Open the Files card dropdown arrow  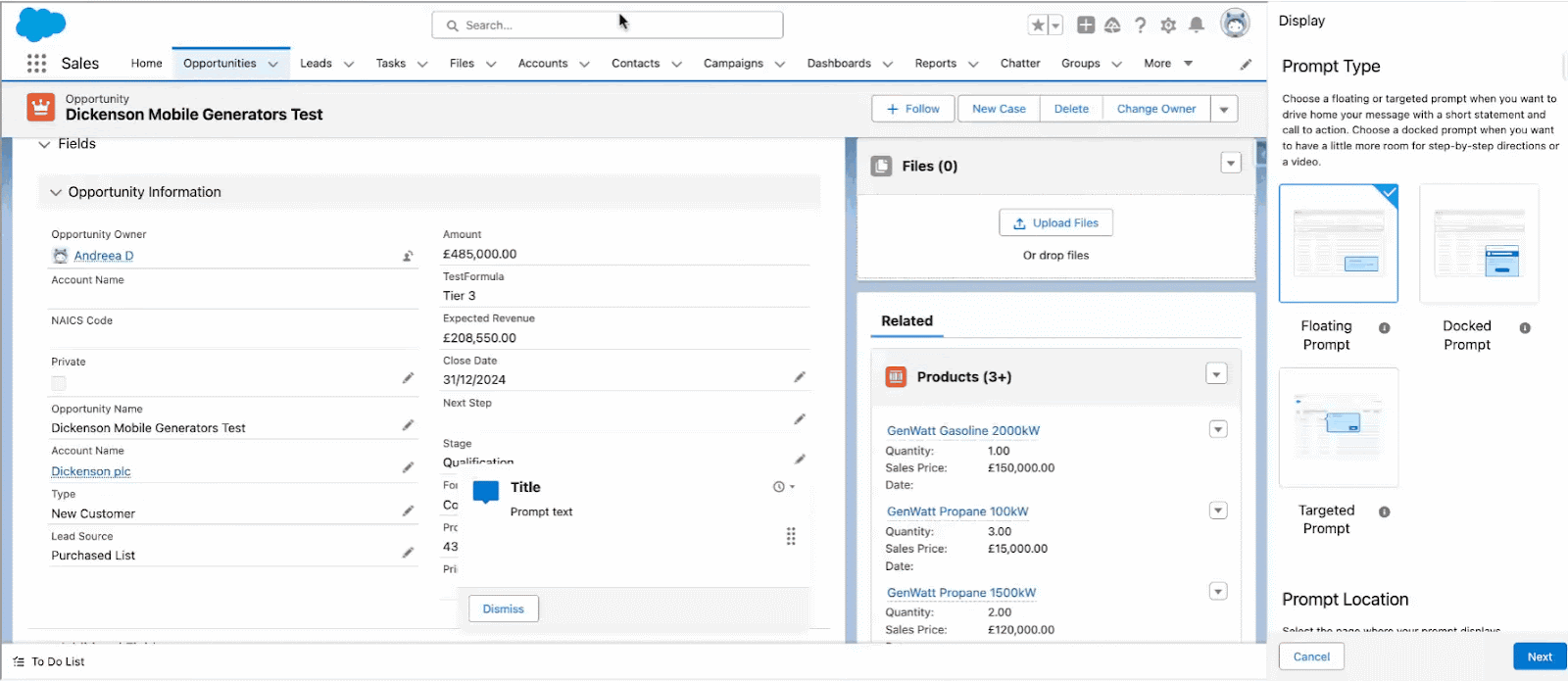[x=1231, y=164]
